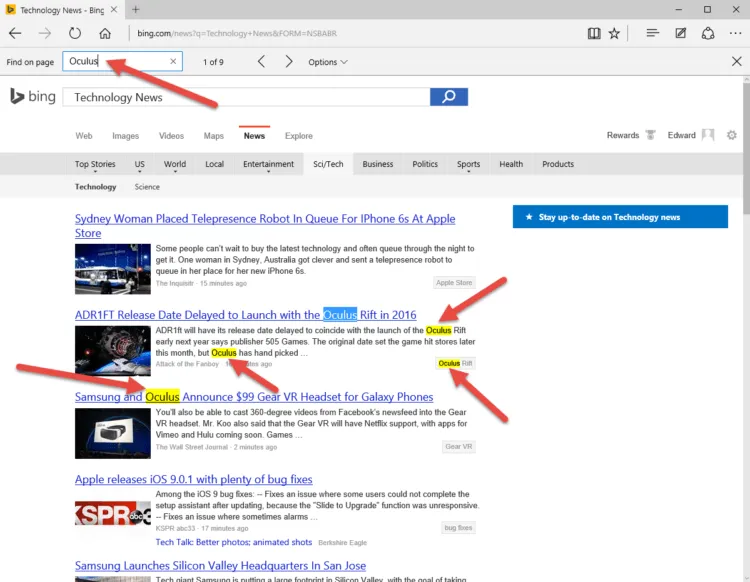Jump to previous find result

point(261,62)
